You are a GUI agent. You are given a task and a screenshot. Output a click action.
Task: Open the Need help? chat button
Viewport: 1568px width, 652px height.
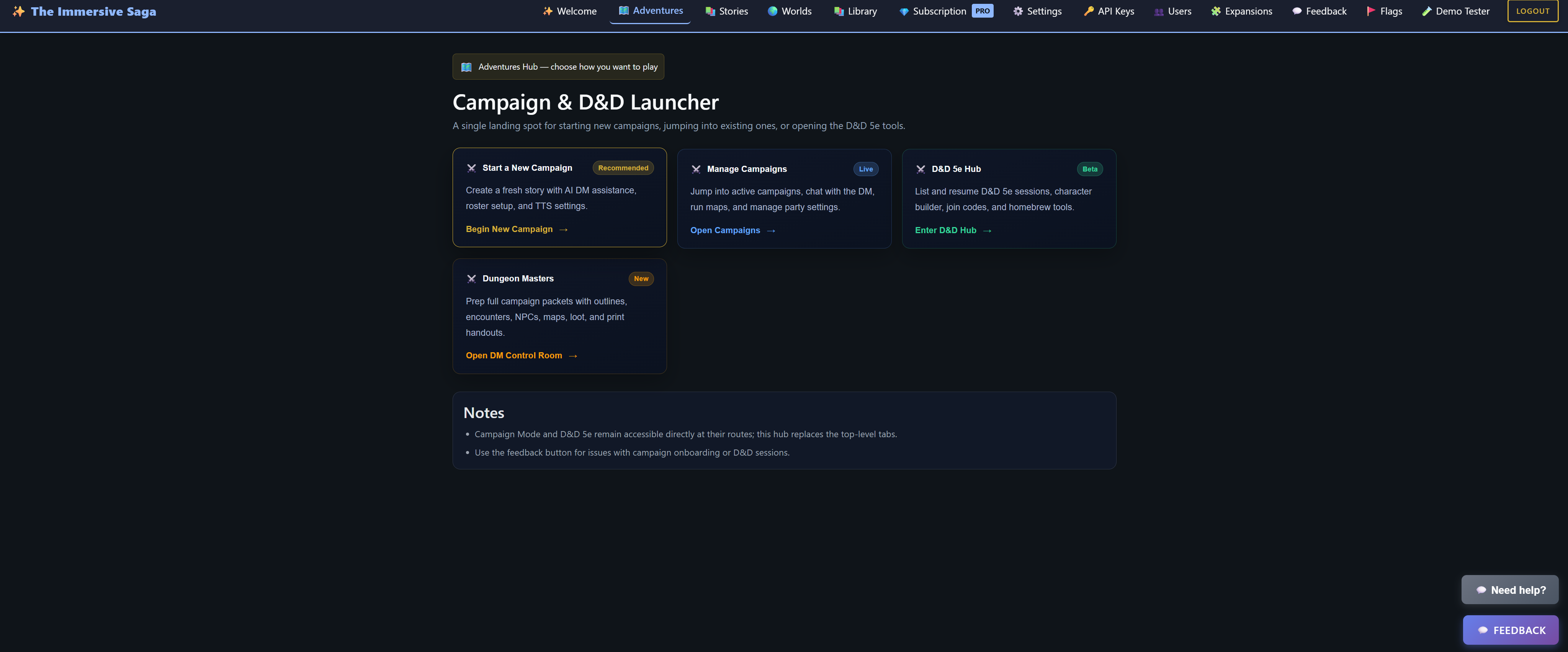(1509, 590)
